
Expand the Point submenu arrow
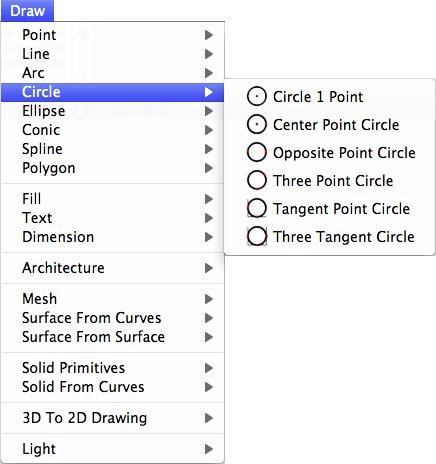(x=209, y=35)
